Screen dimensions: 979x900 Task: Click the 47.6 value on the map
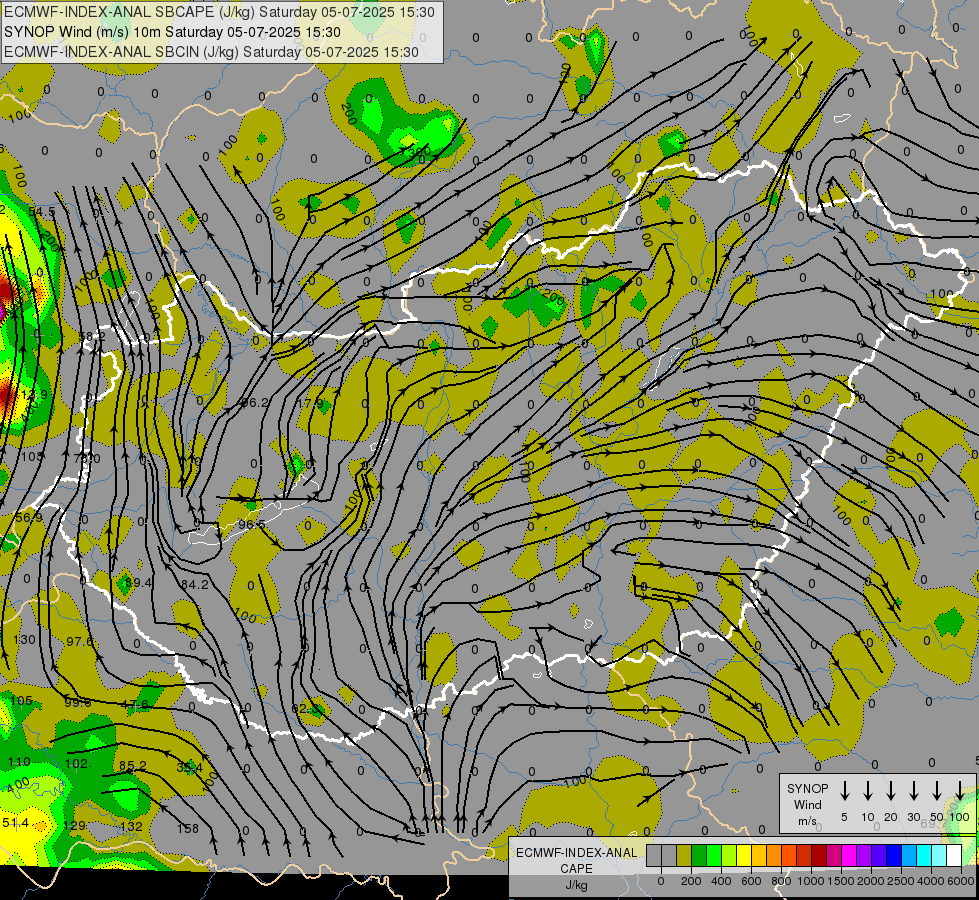[x=135, y=705]
